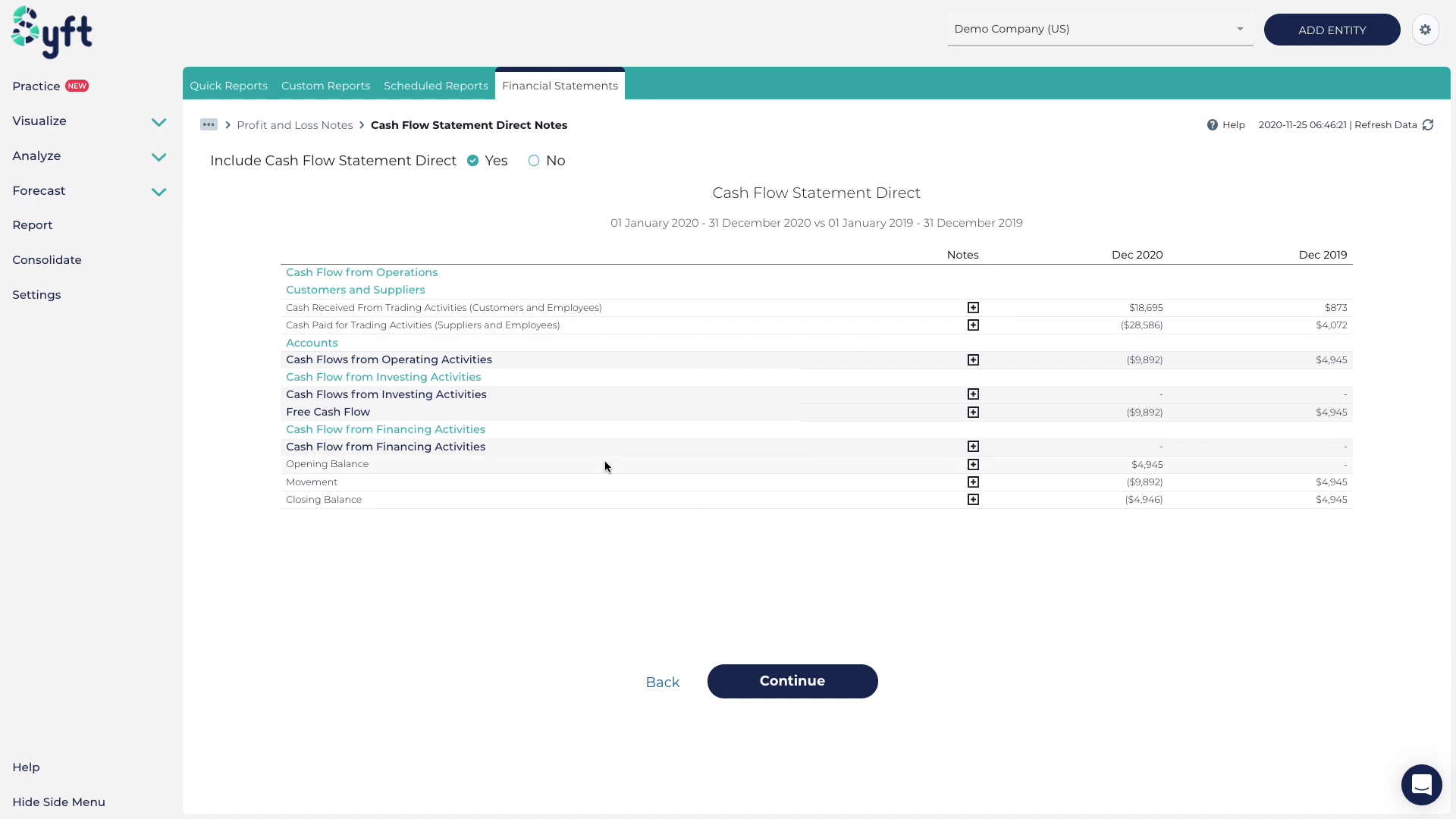Open the Financial Statements tab
The height and width of the screenshot is (819, 1456).
point(560,85)
